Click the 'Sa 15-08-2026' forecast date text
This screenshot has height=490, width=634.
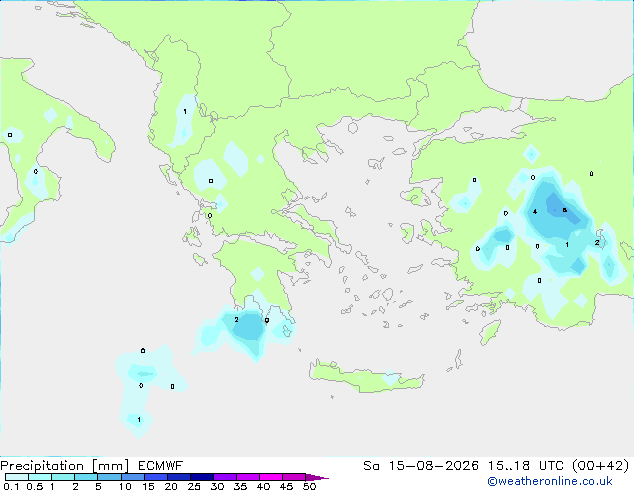point(421,466)
